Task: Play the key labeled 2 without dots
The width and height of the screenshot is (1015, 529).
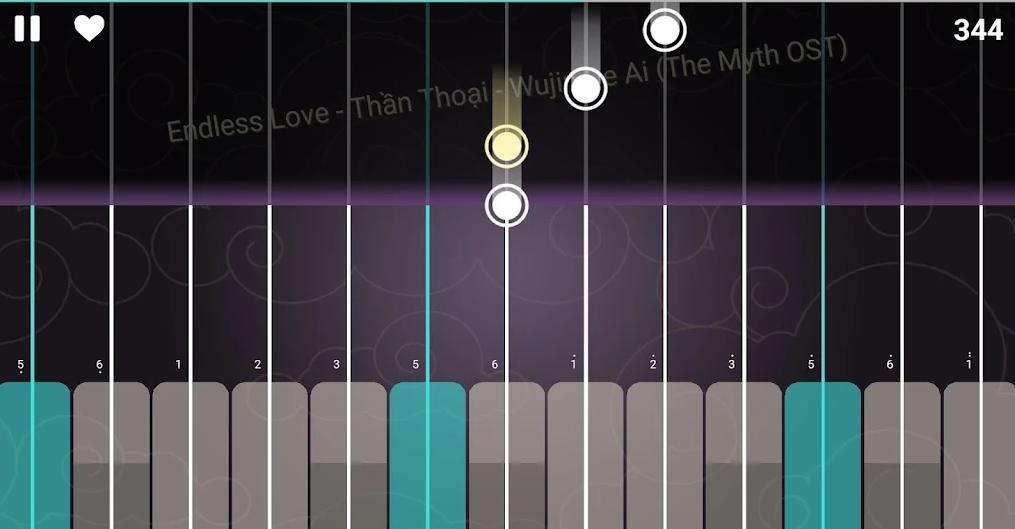Action: click(x=269, y=455)
